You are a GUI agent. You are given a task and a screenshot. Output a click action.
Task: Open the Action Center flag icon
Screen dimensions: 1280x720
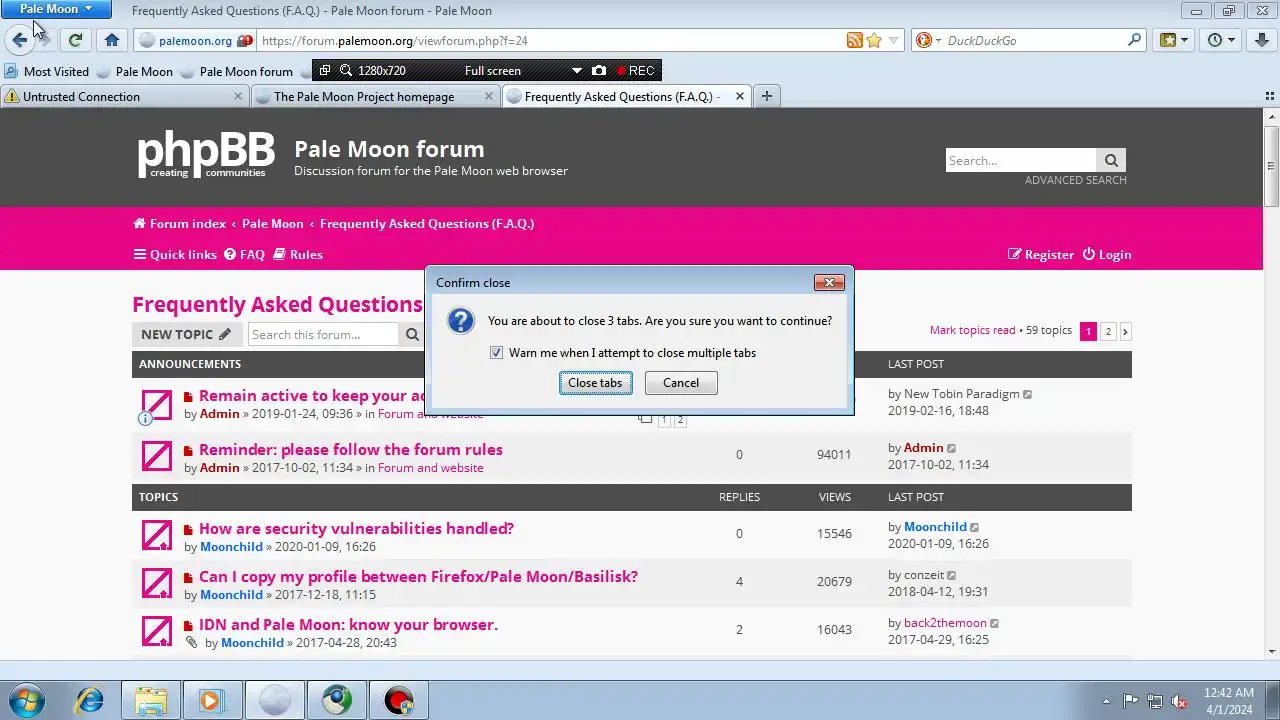click(x=1130, y=701)
